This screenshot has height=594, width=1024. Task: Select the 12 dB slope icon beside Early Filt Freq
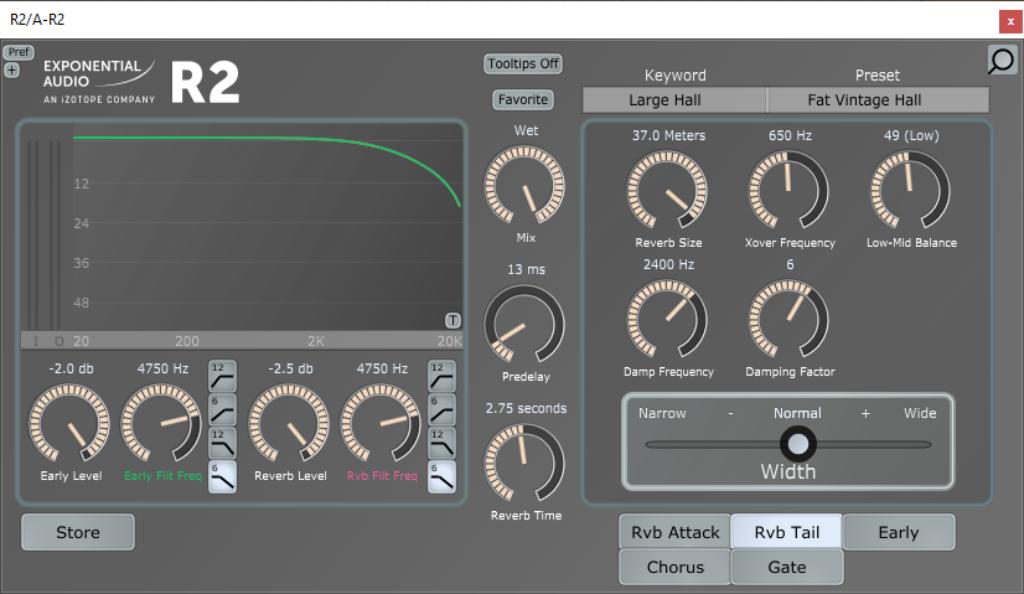coord(222,377)
